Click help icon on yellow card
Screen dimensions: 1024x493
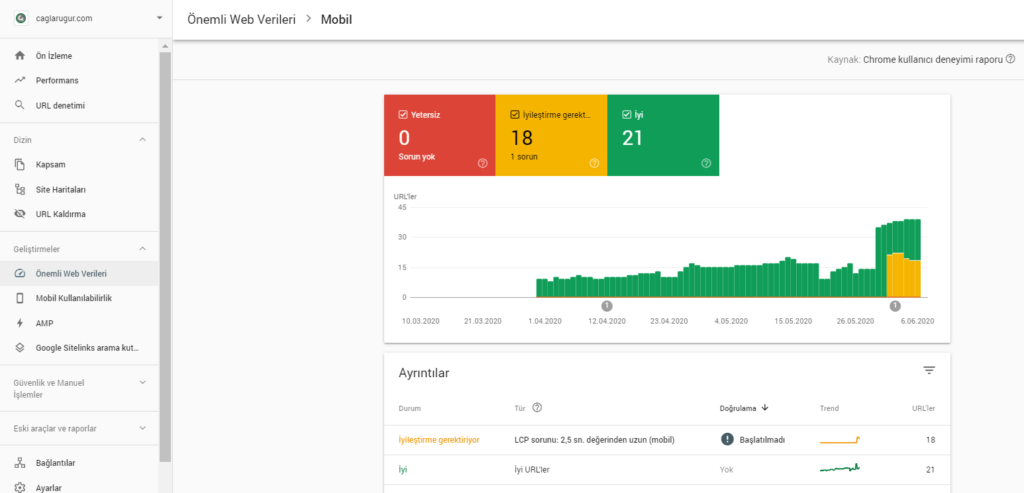(594, 163)
